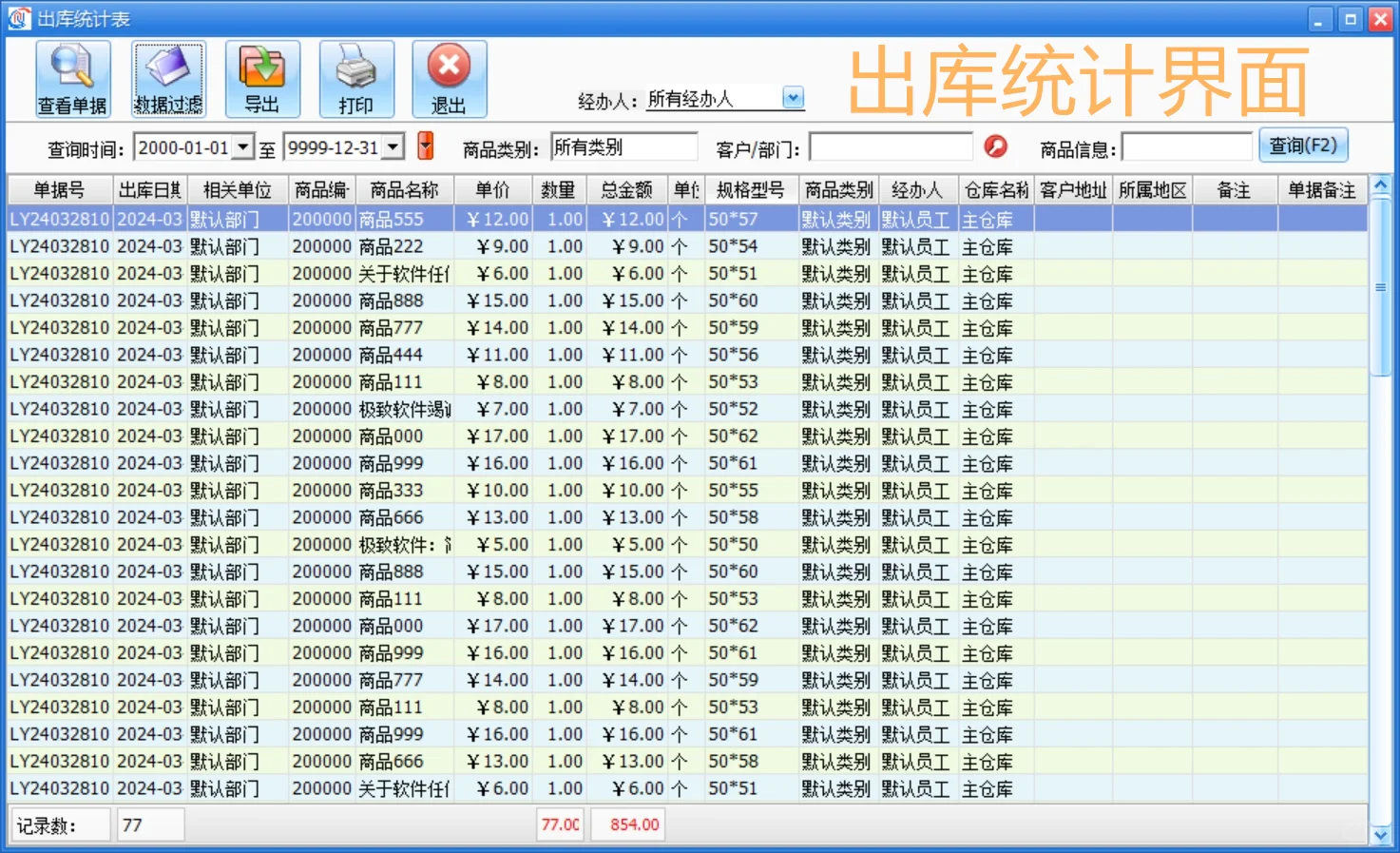Click the application icon in the title bar

[17, 17]
